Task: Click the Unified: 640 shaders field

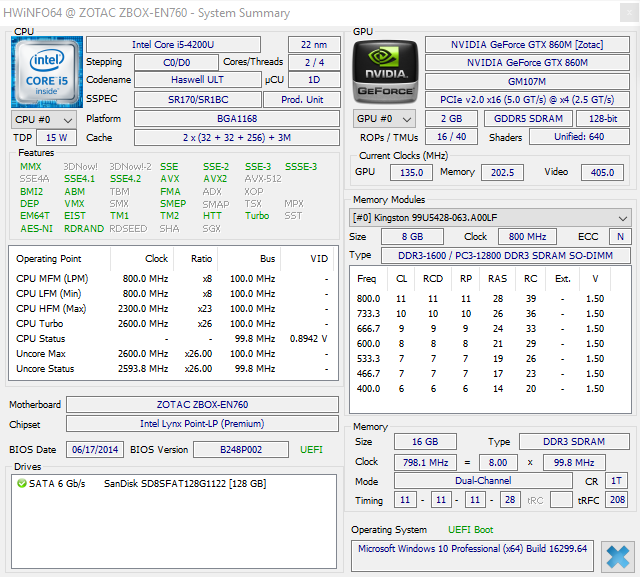Action: point(579,137)
